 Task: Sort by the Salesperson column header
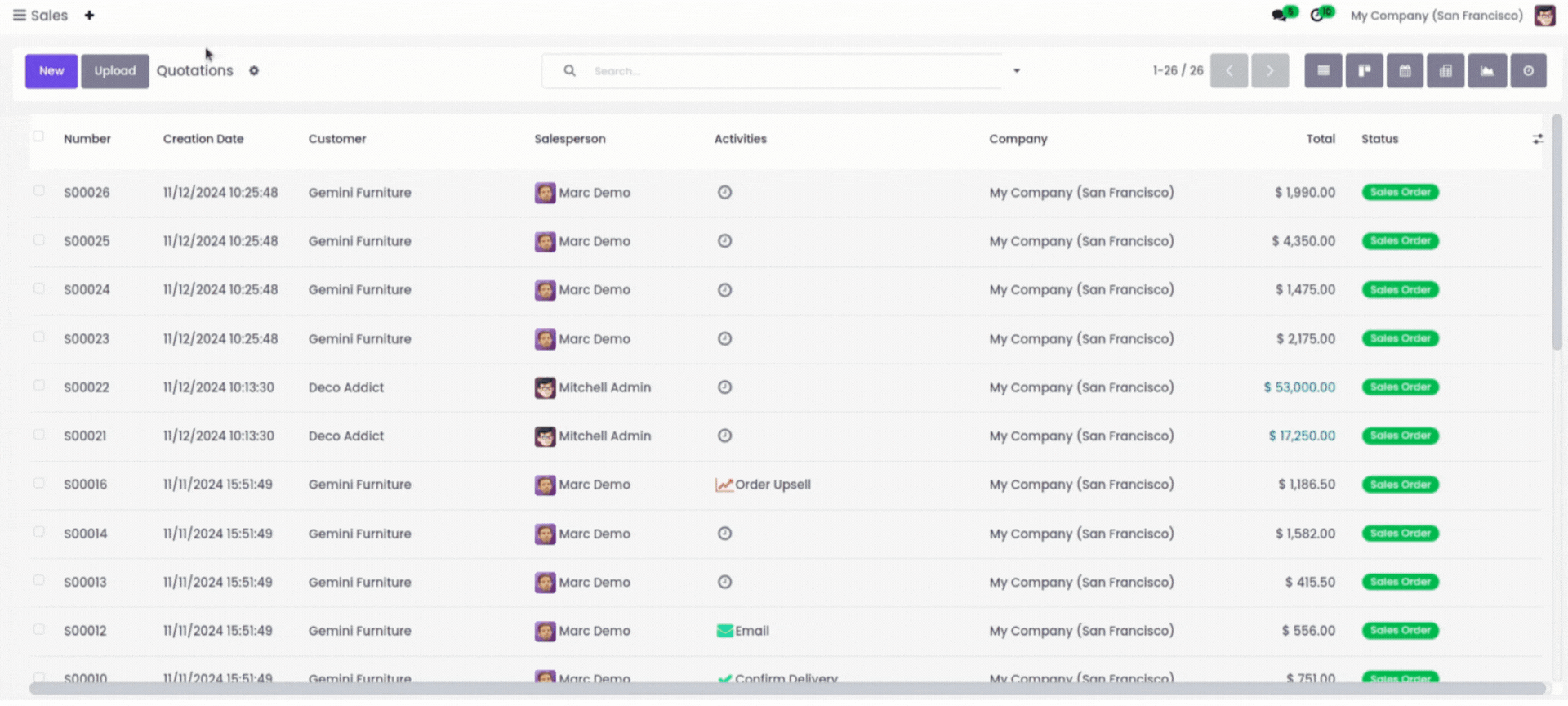[x=570, y=139]
